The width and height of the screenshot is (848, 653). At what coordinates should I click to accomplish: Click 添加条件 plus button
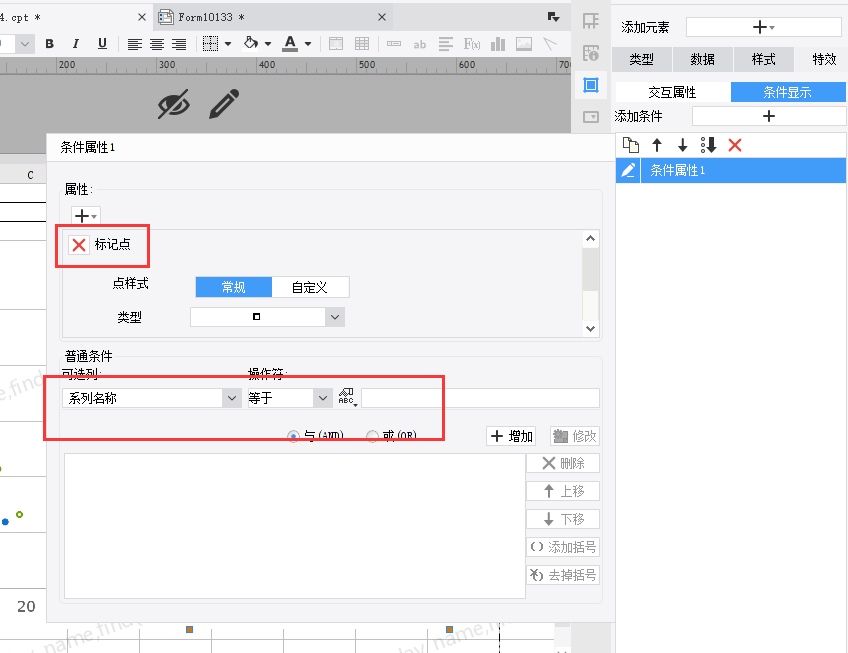coord(768,116)
